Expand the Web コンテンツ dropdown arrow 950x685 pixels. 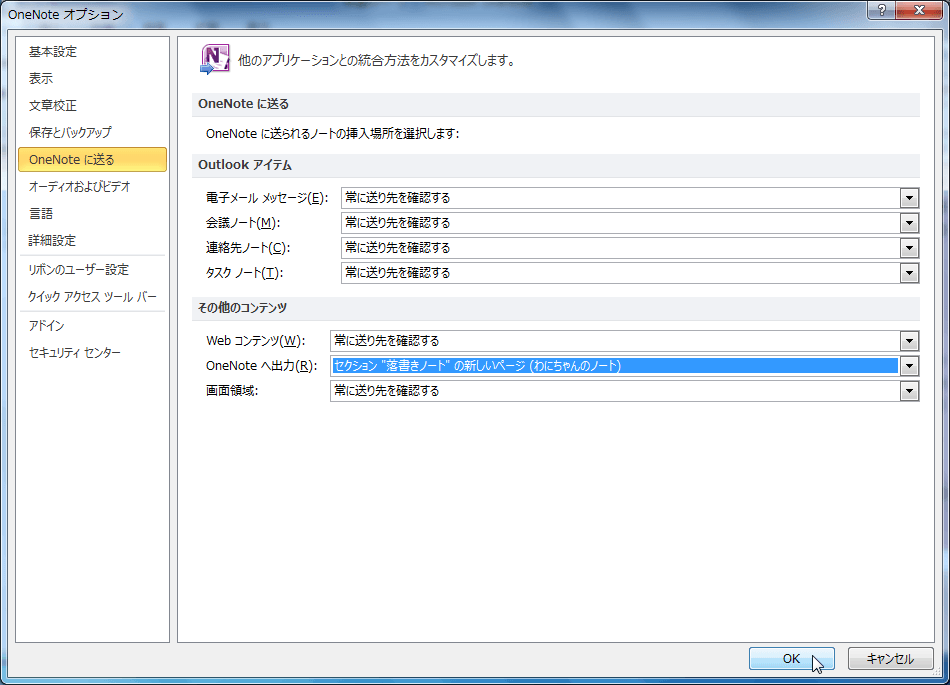click(x=909, y=341)
